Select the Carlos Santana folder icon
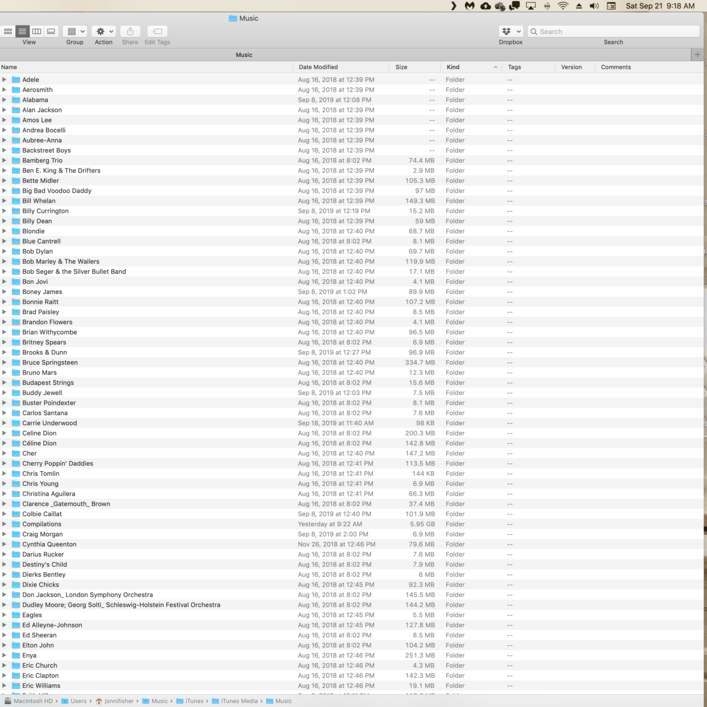 (x=16, y=413)
